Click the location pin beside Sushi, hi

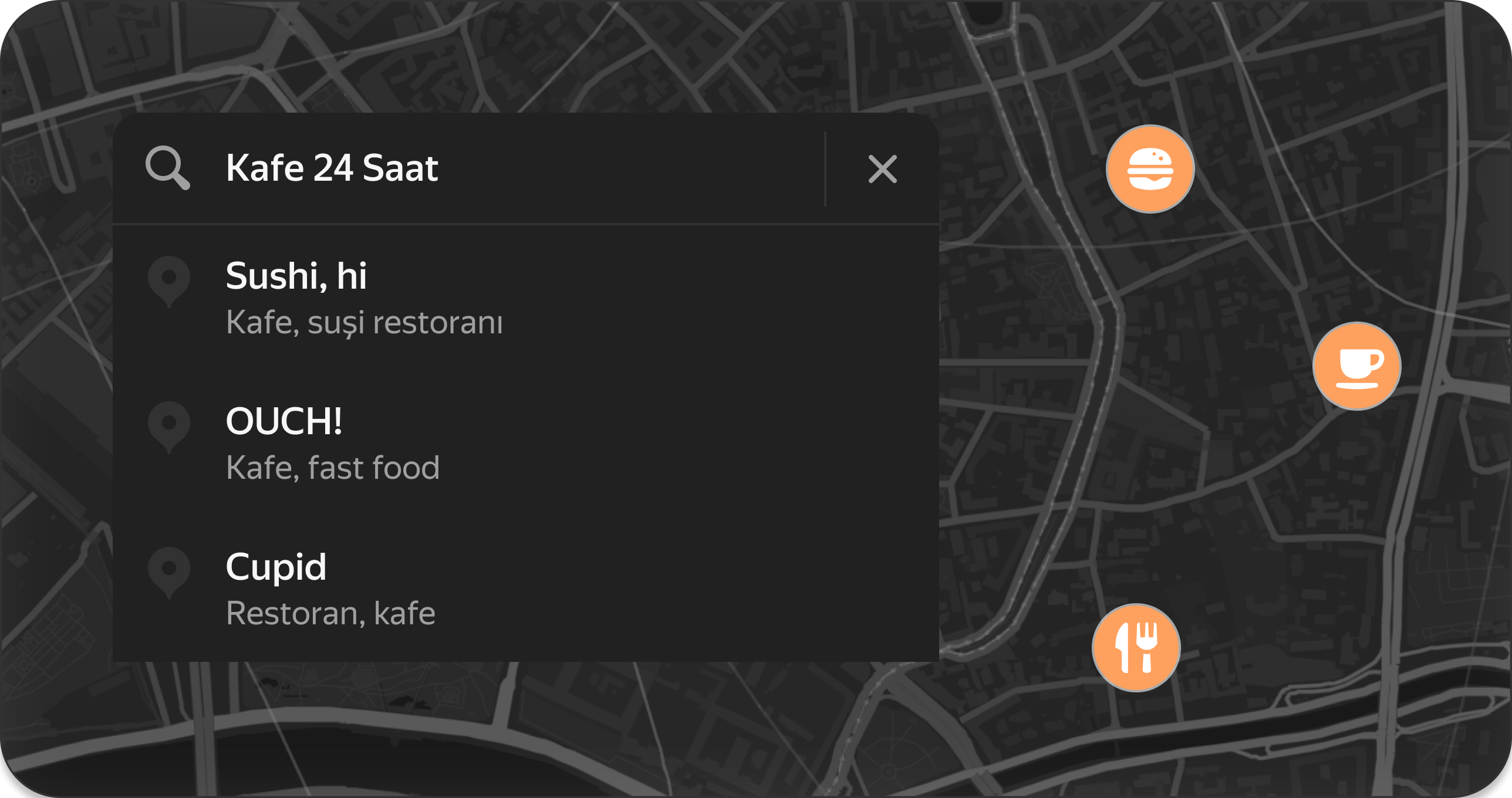(x=169, y=281)
